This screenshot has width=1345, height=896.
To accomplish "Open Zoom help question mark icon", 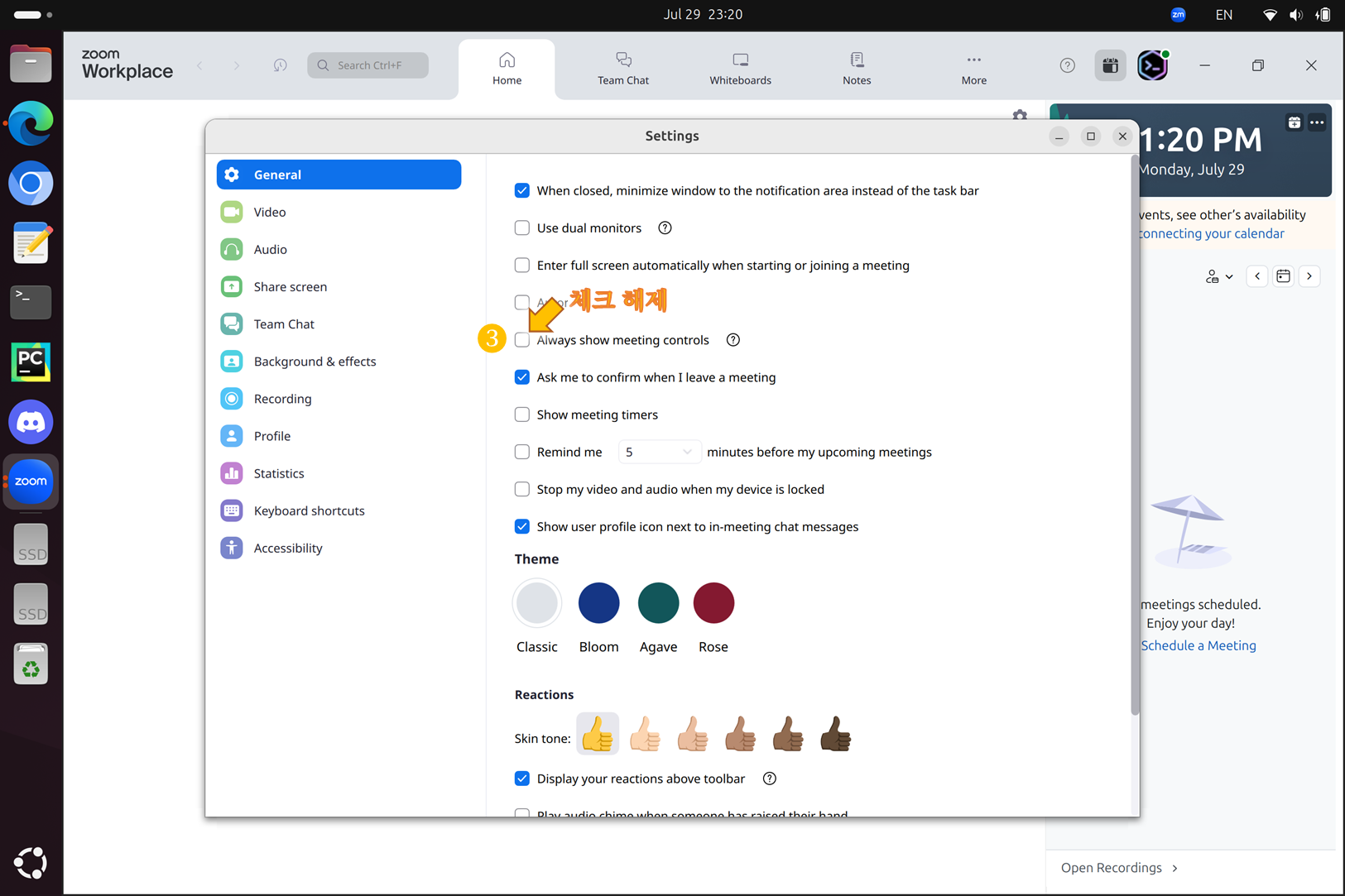I will tap(1067, 65).
